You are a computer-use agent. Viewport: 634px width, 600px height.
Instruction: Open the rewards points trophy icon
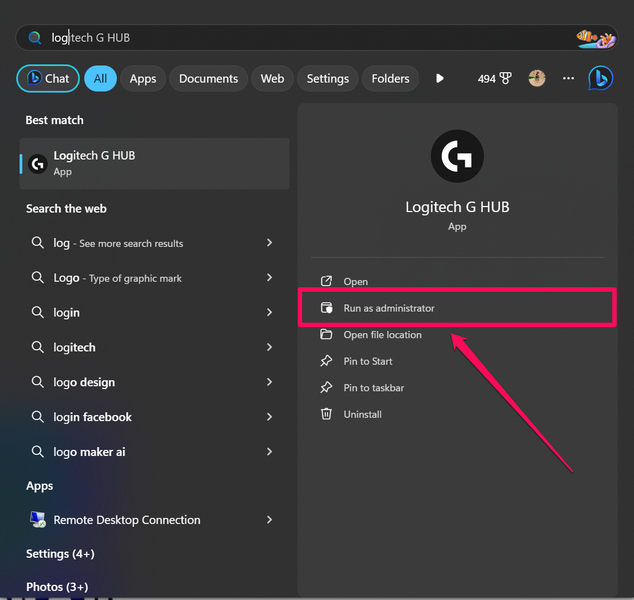pyautogui.click(x=506, y=78)
